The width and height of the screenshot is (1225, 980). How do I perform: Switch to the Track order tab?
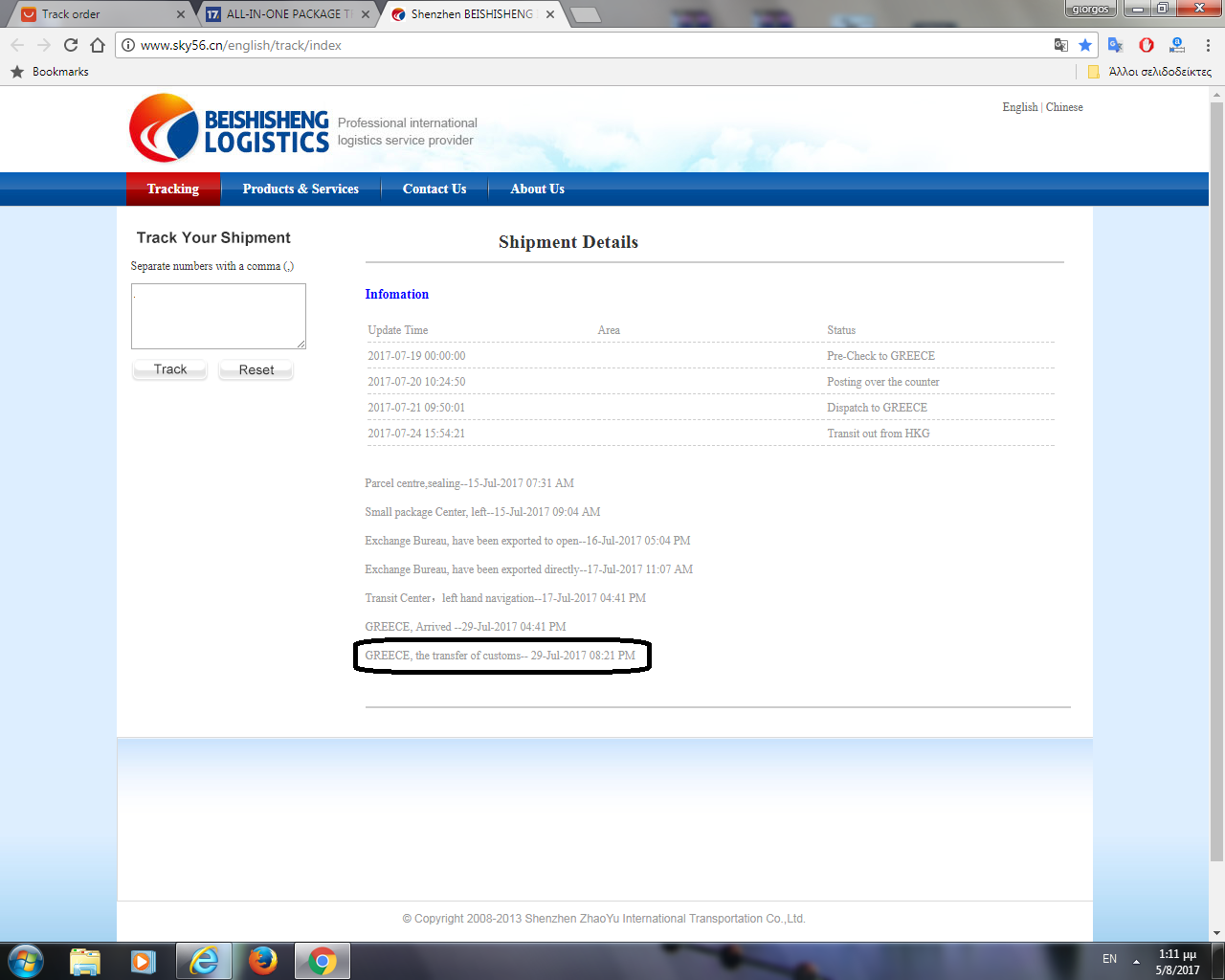[x=96, y=14]
